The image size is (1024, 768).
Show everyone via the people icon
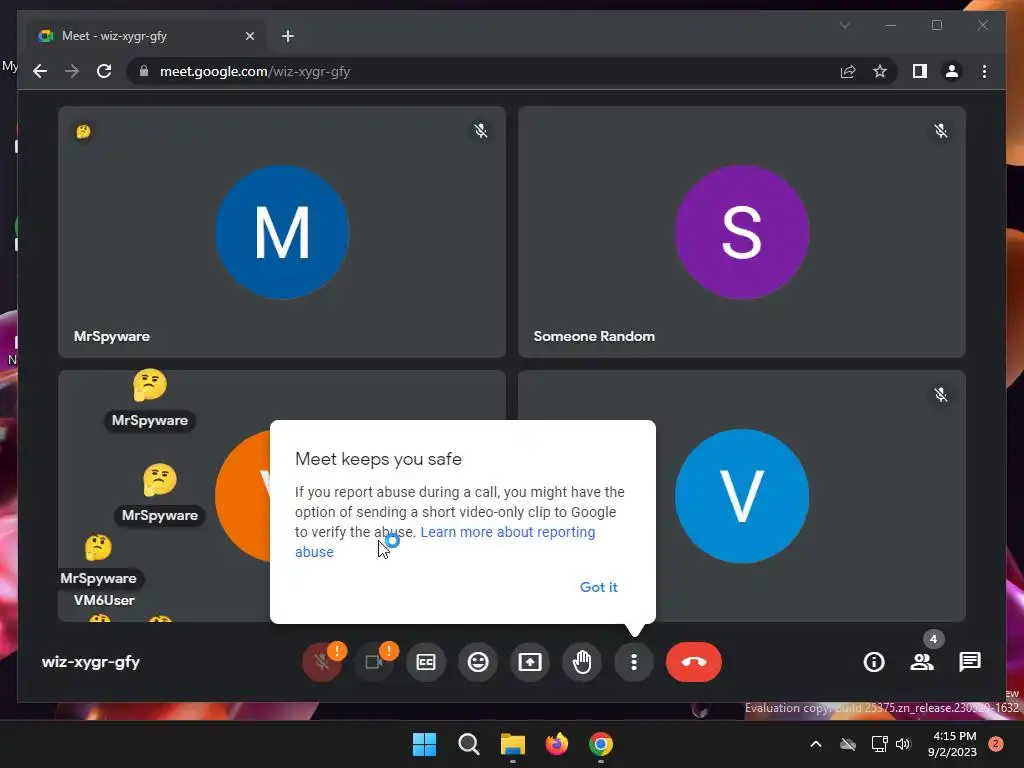pos(922,662)
